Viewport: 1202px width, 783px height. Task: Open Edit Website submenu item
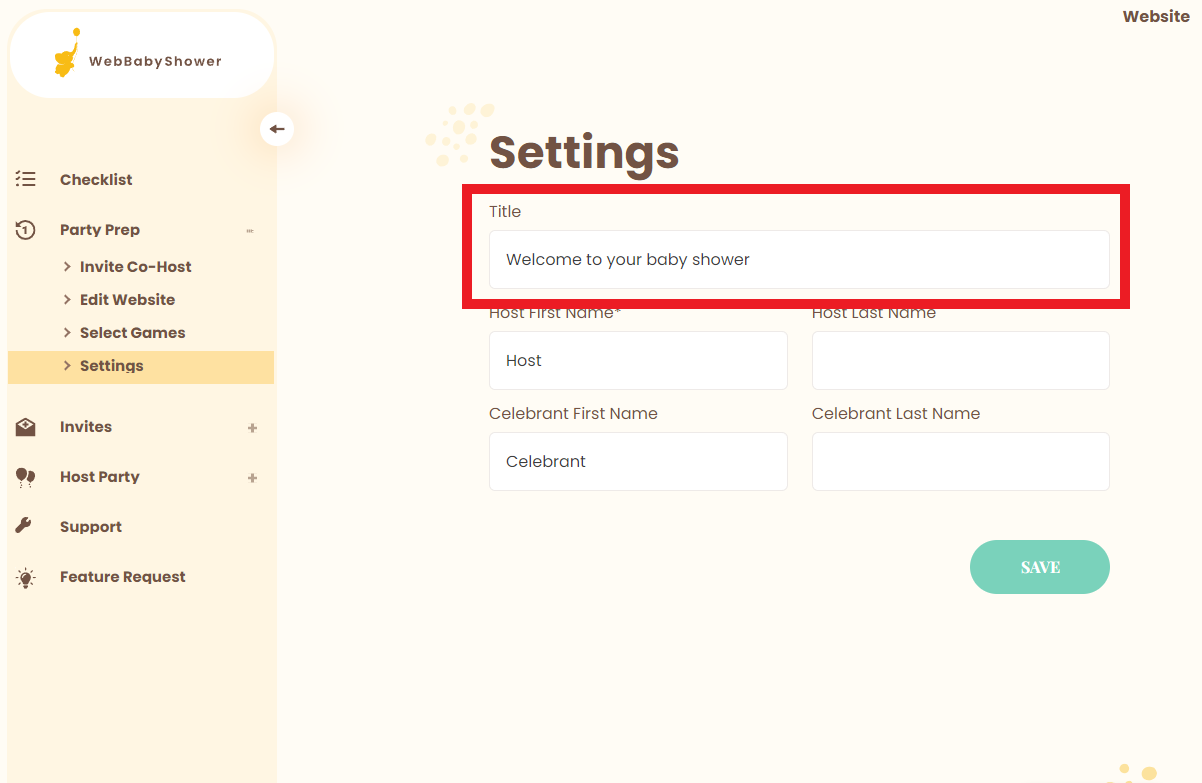coord(127,300)
